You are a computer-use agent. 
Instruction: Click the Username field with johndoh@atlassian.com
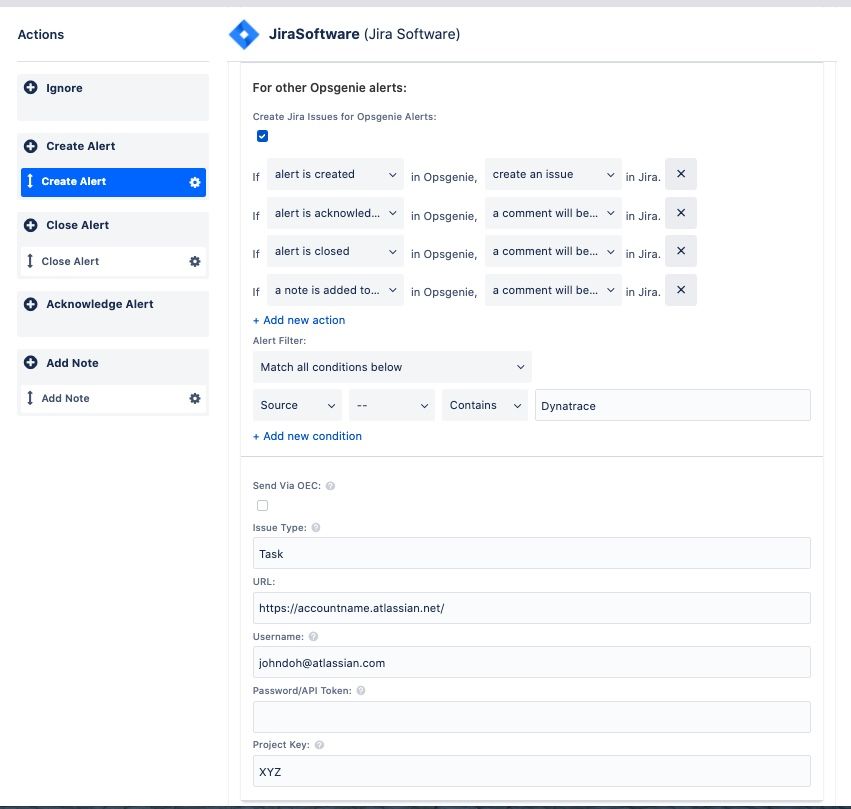pos(532,662)
